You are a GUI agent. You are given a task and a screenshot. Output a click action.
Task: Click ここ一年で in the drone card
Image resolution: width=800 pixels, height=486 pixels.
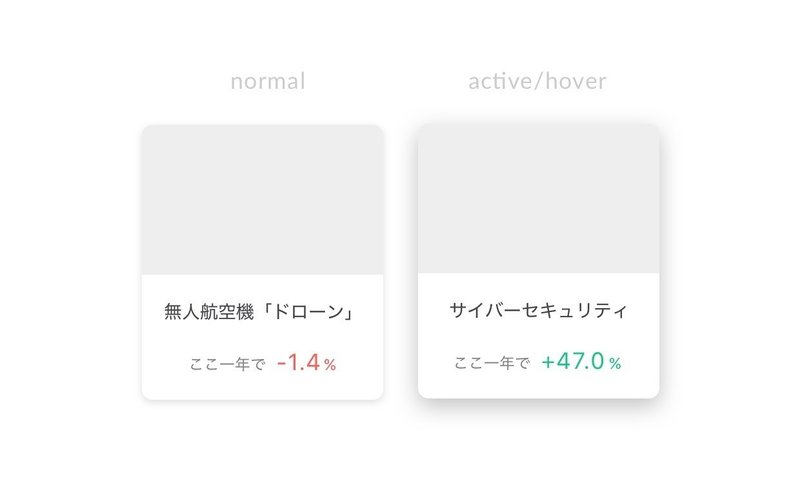pyautogui.click(x=227, y=365)
